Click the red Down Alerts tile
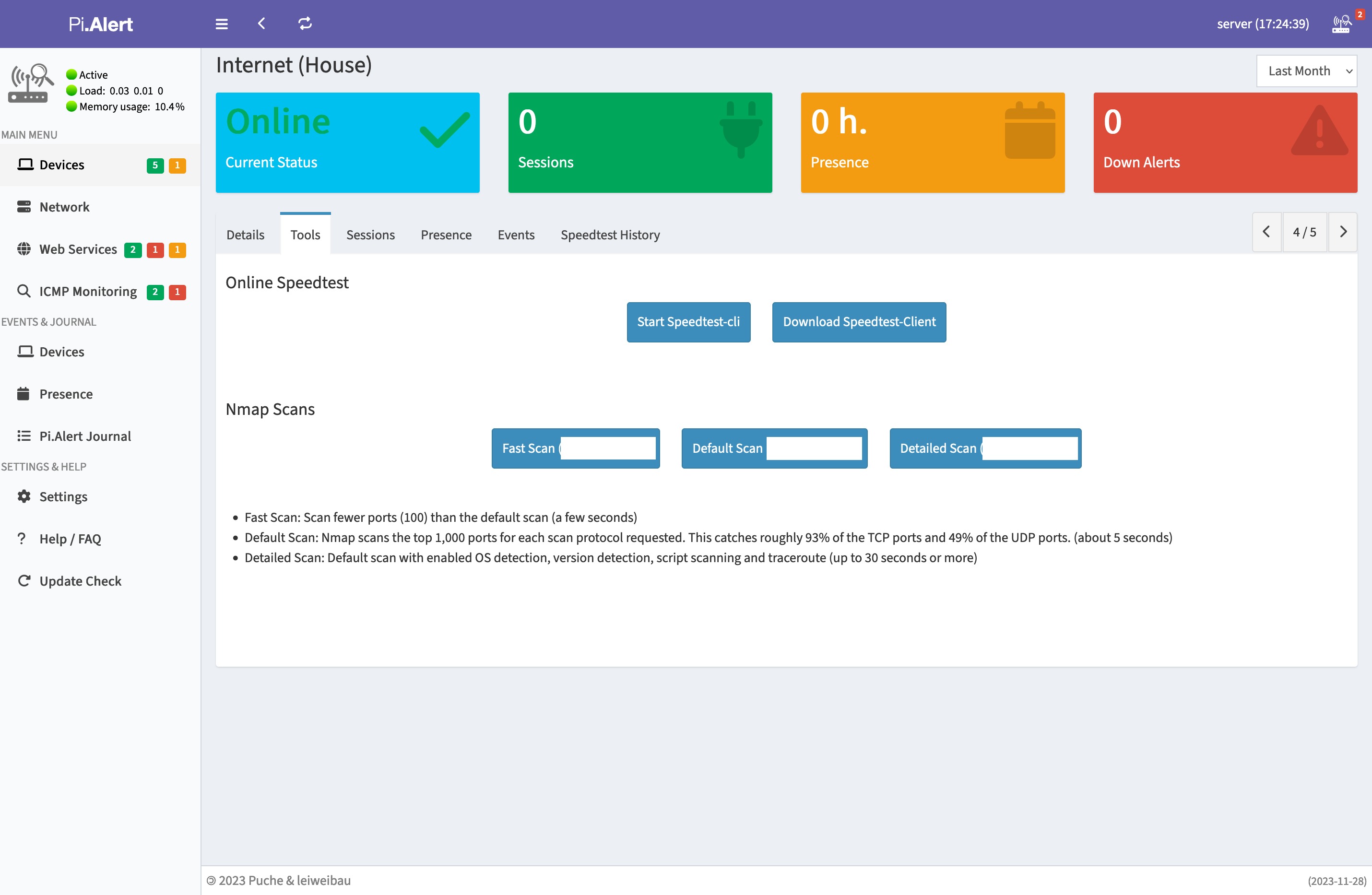1372x895 pixels. 1225,142
